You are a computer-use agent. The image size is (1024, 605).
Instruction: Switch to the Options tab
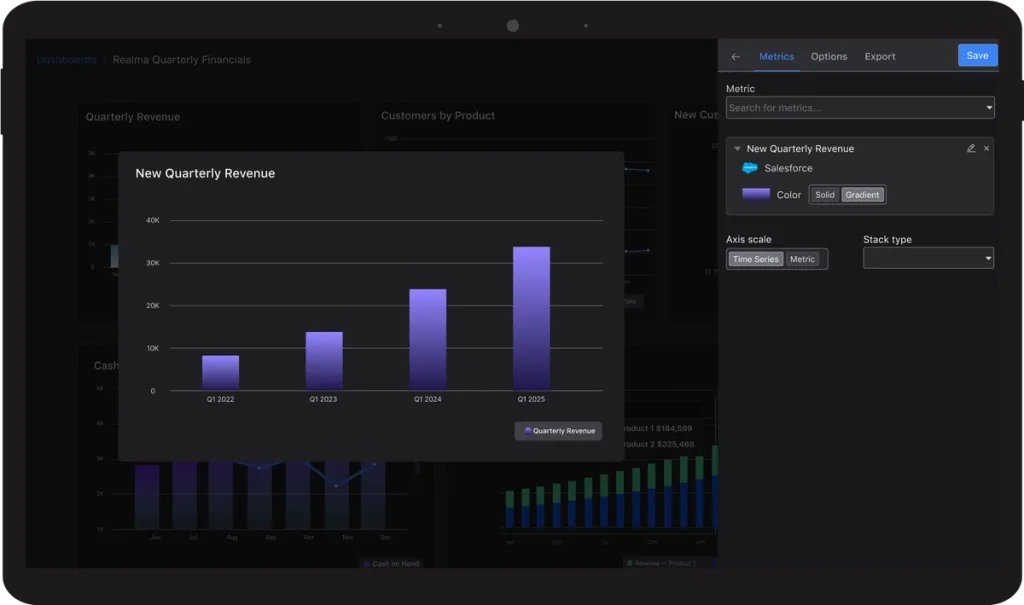(829, 57)
